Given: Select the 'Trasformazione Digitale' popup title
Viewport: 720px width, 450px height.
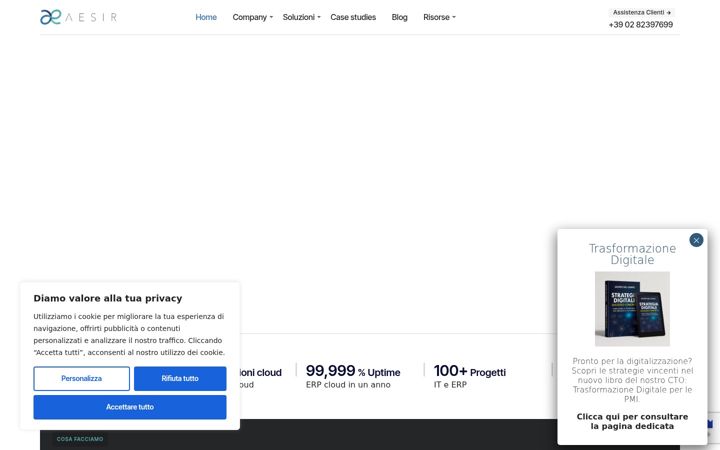Looking at the screenshot, I should tap(632, 254).
